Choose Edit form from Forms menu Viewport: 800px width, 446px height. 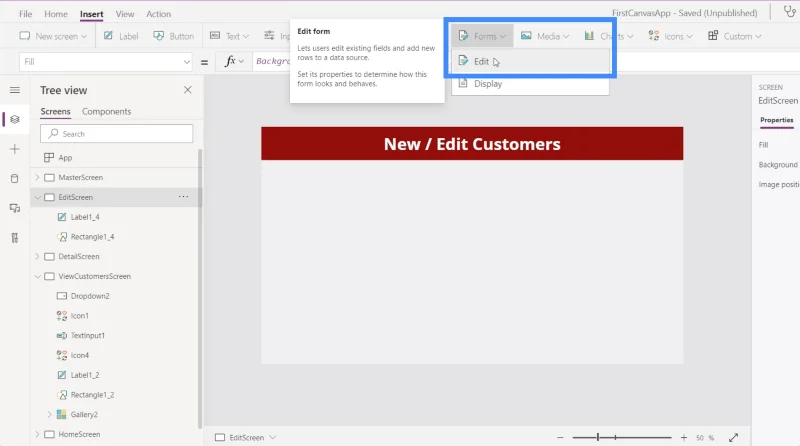530,61
